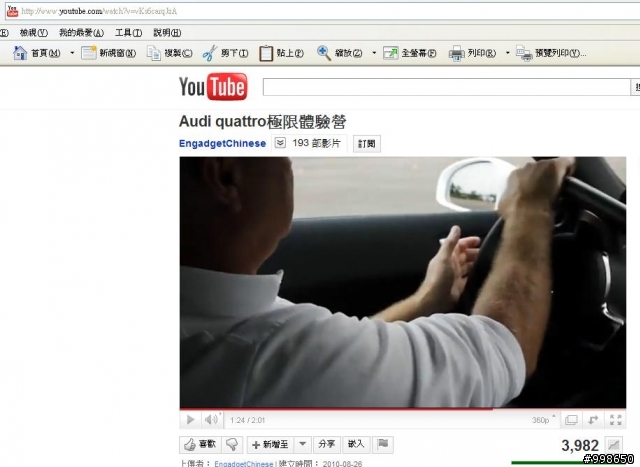Expand the Add to dropdown arrow
The height and width of the screenshot is (467, 640).
pos(303,445)
